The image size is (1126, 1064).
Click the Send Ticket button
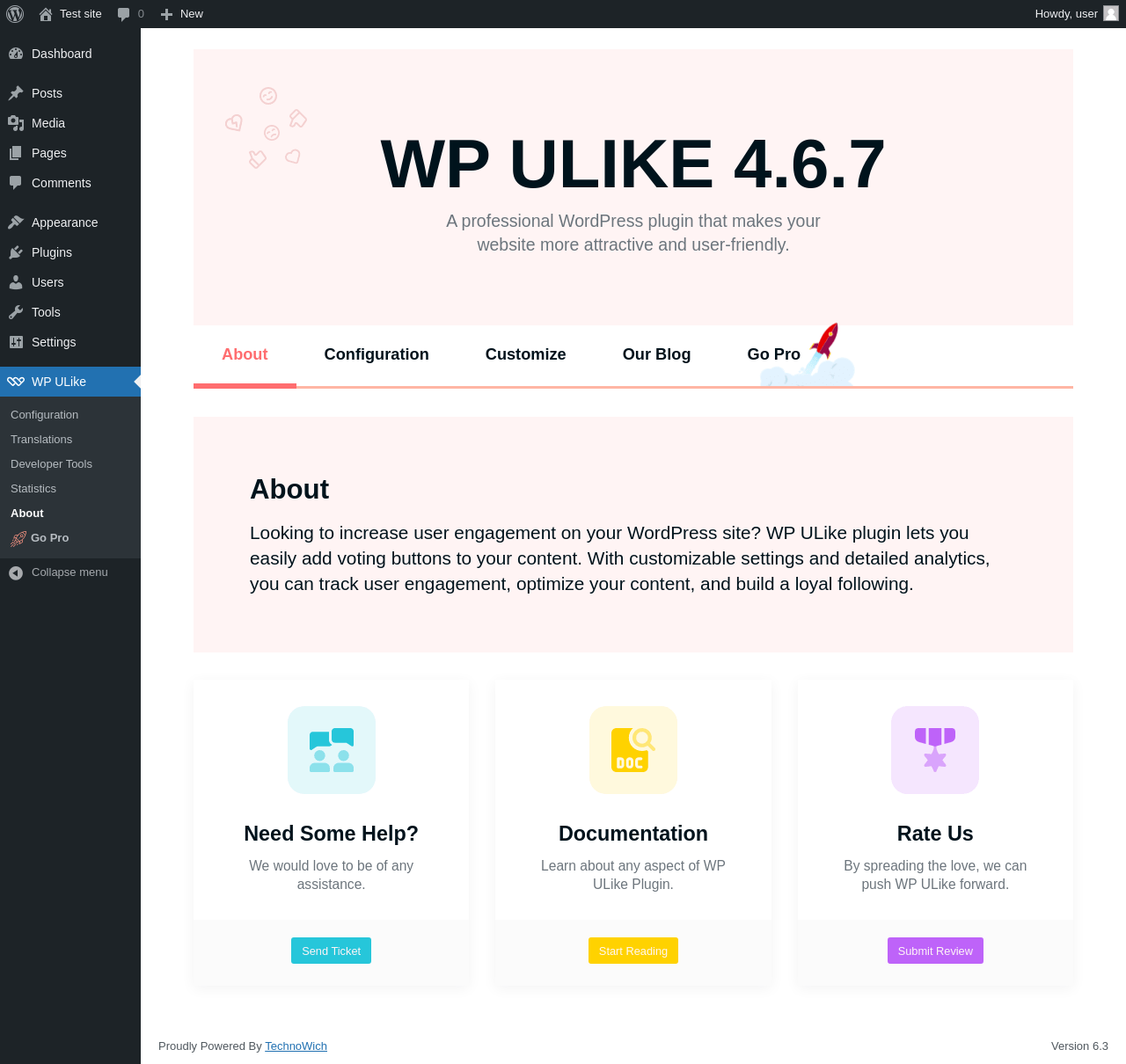(x=332, y=951)
